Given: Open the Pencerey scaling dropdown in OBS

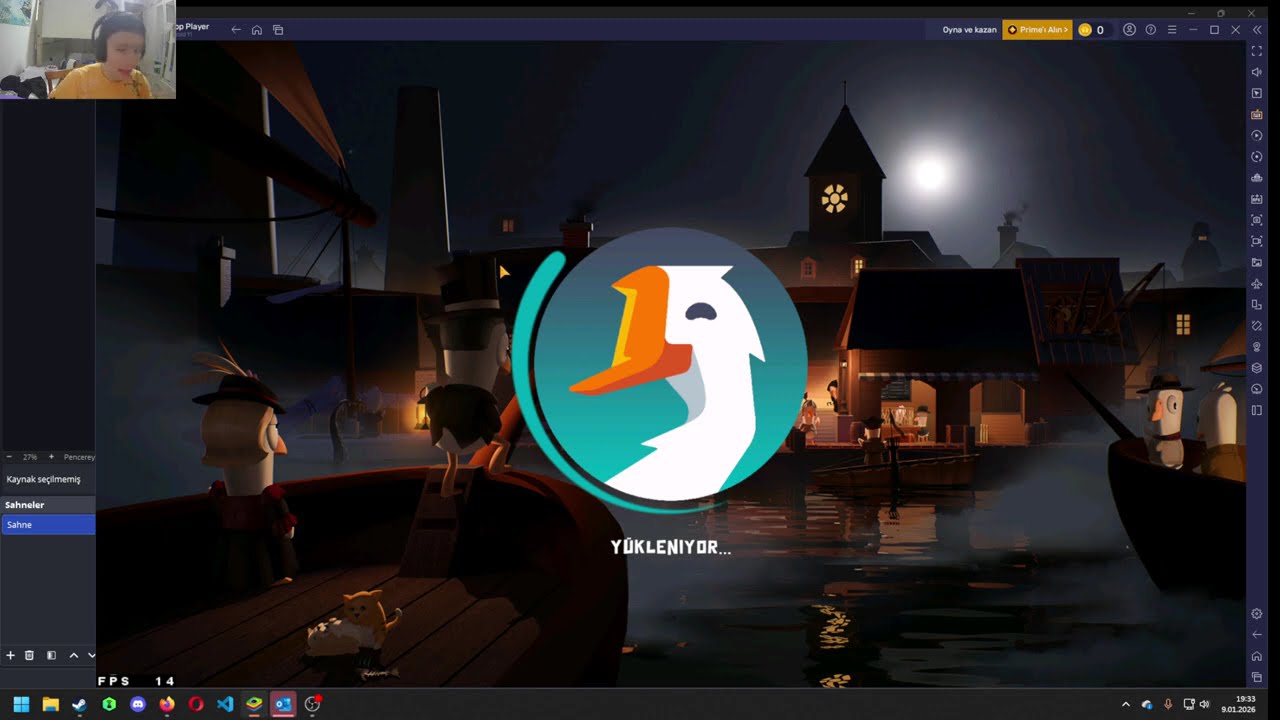Looking at the screenshot, I should (79, 457).
